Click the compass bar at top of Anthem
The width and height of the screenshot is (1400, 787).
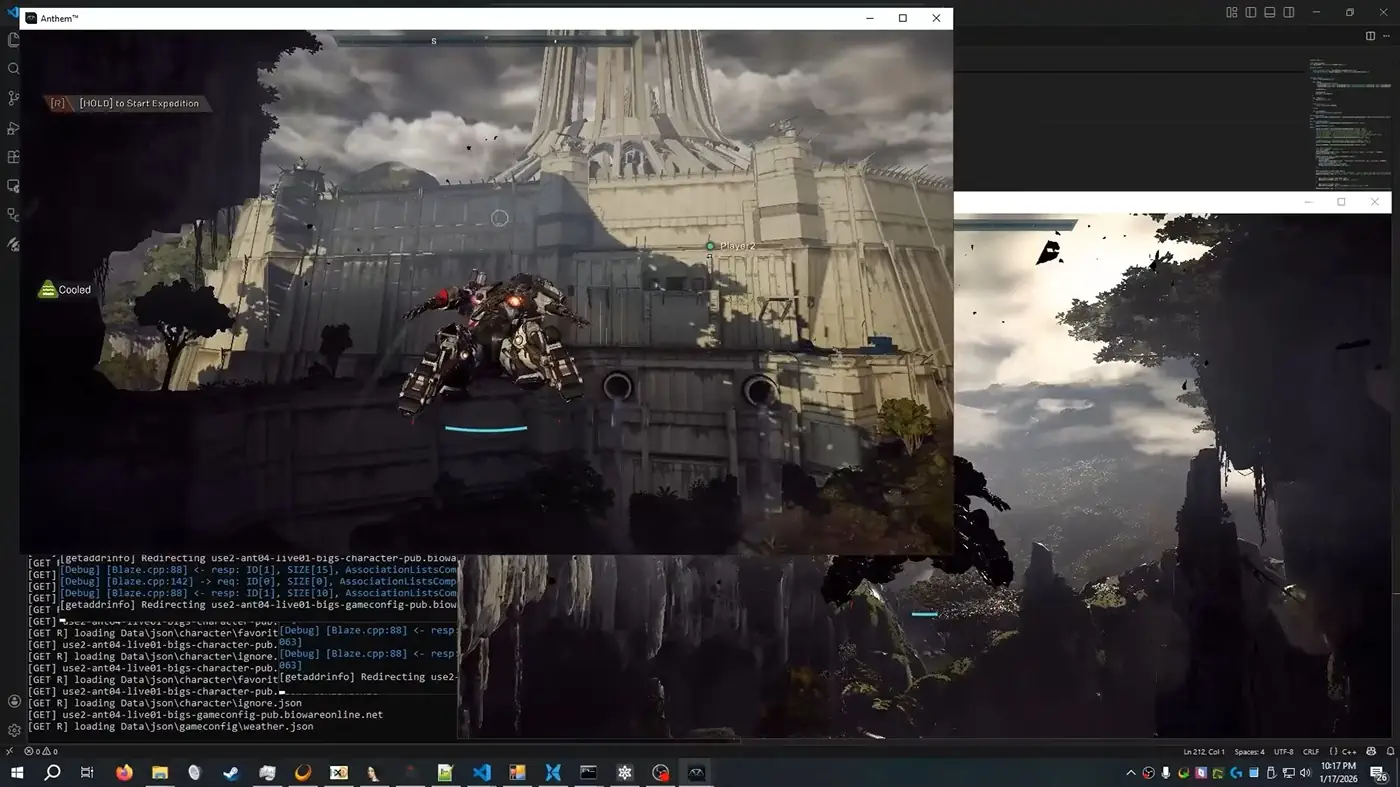coord(487,41)
